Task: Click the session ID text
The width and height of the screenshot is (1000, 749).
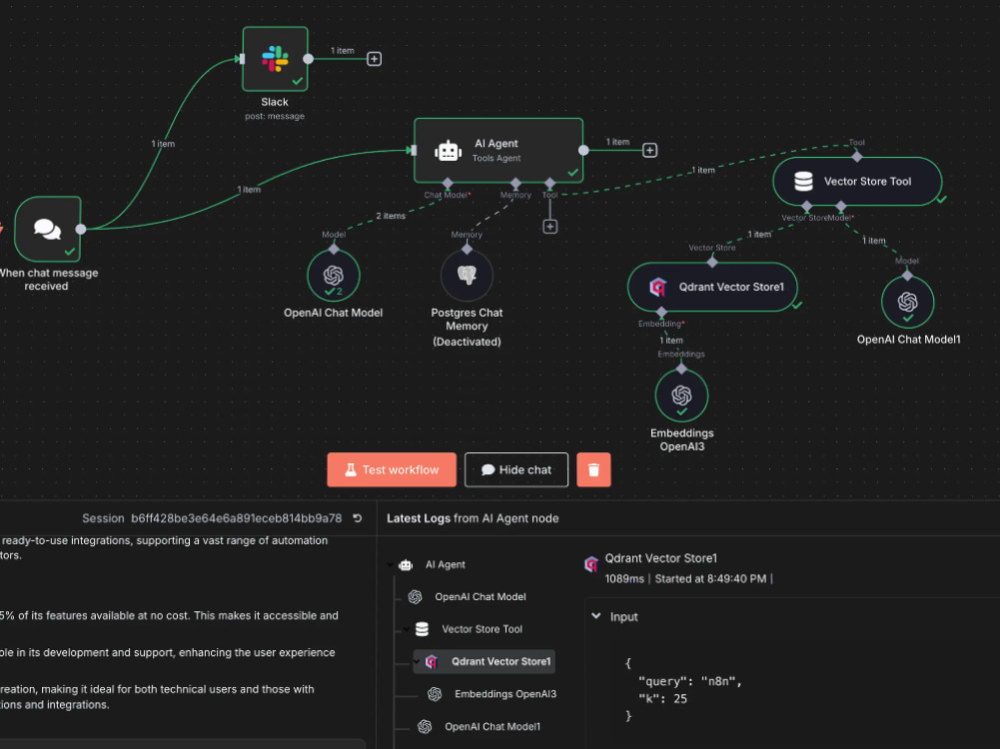Action: coord(237,519)
